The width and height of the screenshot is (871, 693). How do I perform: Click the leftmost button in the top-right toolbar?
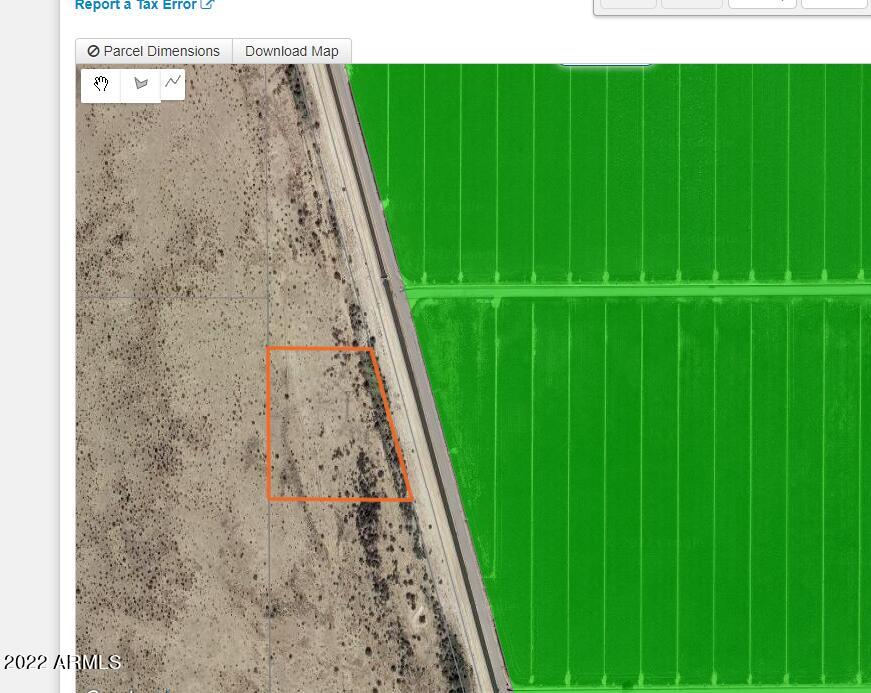[x=628, y=2]
